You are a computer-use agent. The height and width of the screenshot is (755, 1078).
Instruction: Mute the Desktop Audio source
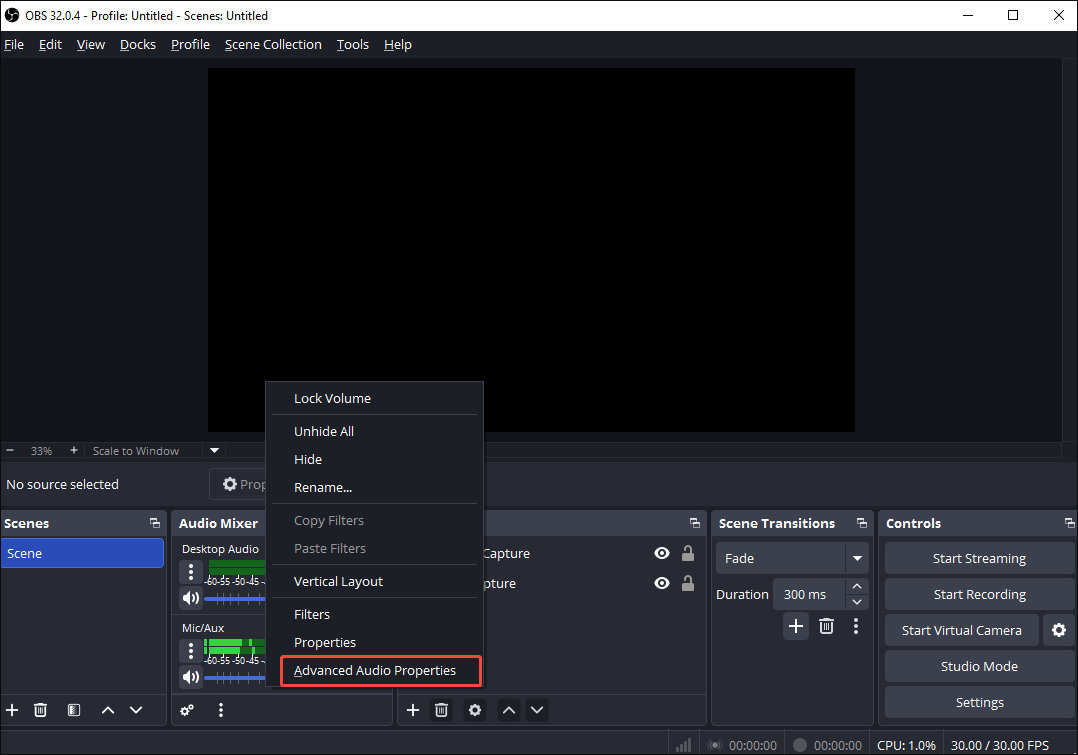[x=190, y=597]
